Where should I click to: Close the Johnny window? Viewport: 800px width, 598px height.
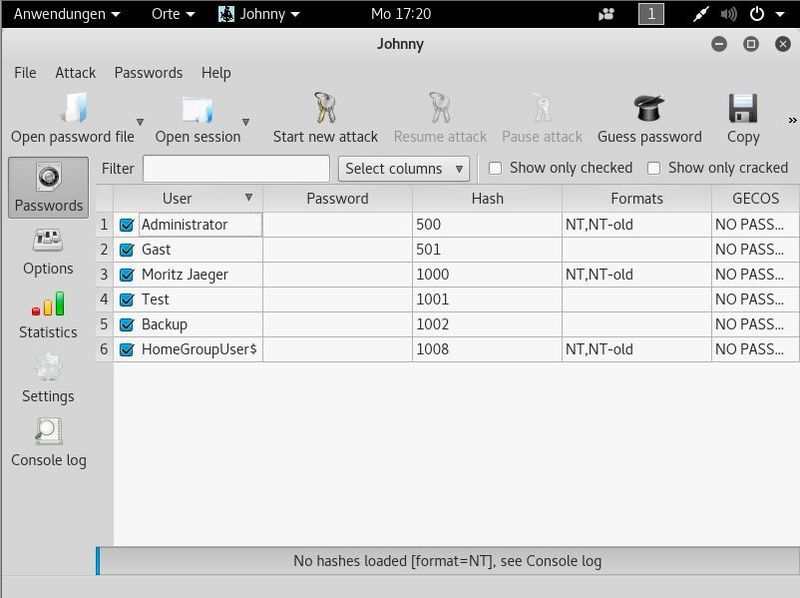point(783,44)
